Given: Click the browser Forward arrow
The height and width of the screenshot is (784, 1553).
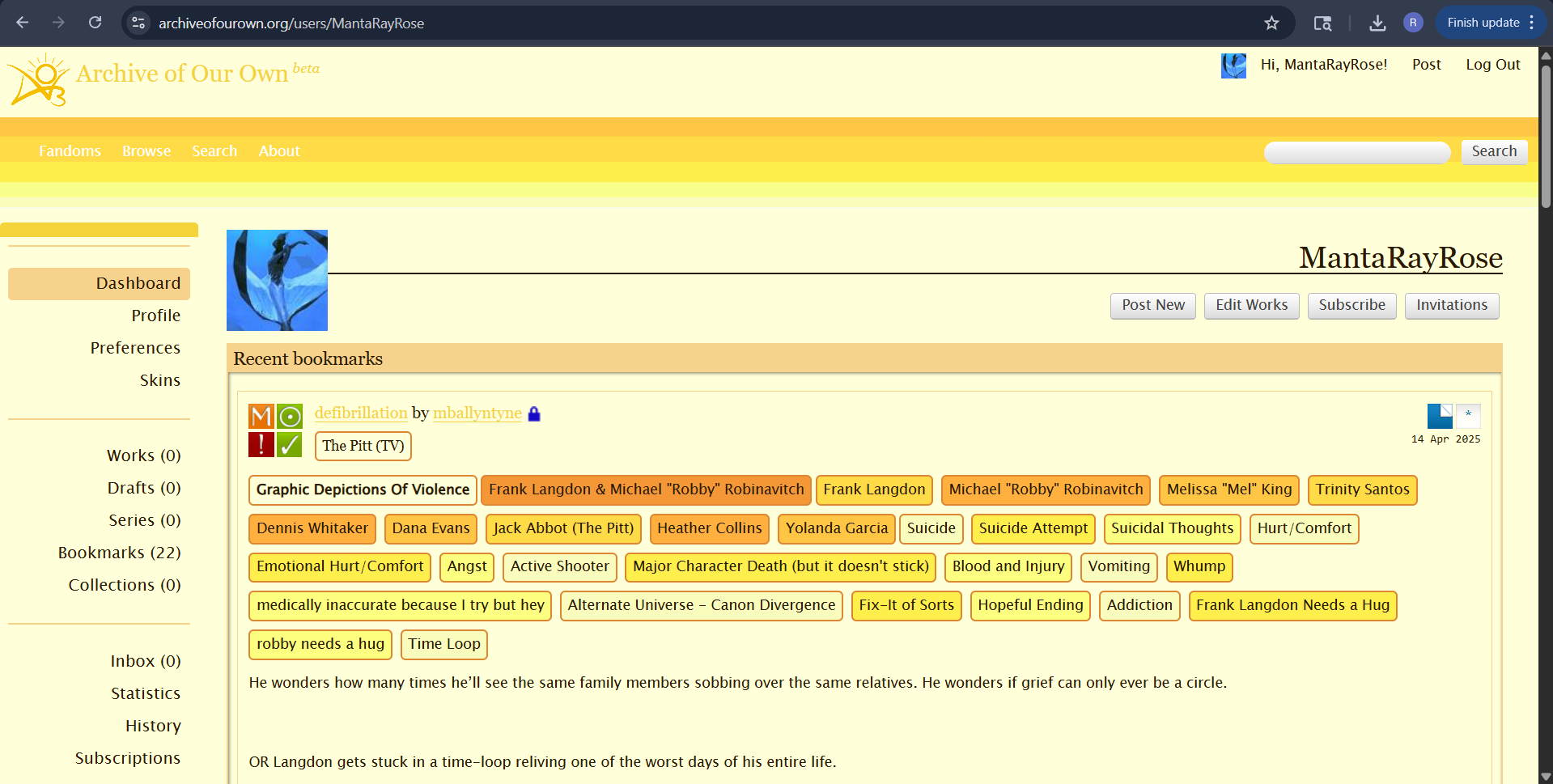Looking at the screenshot, I should 58,23.
